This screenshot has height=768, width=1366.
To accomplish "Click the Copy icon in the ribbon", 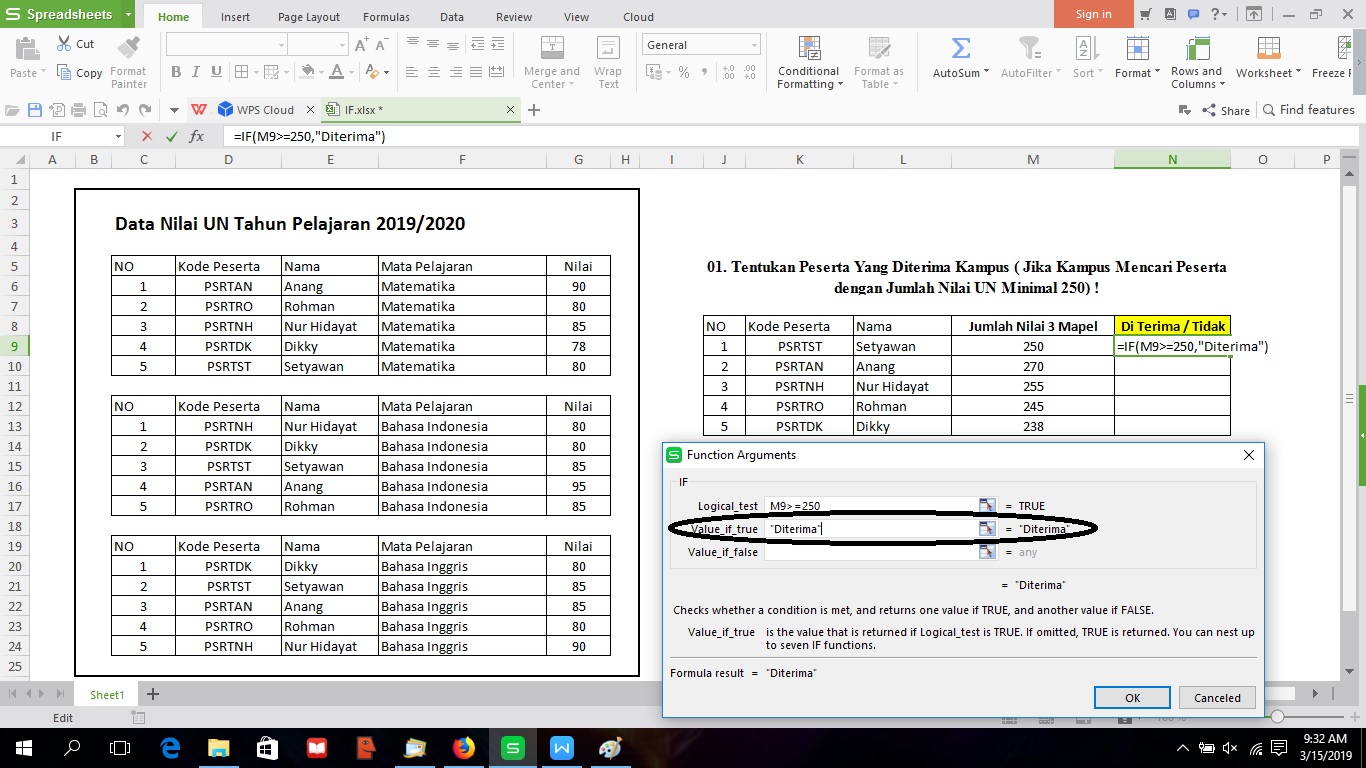I will [65, 72].
